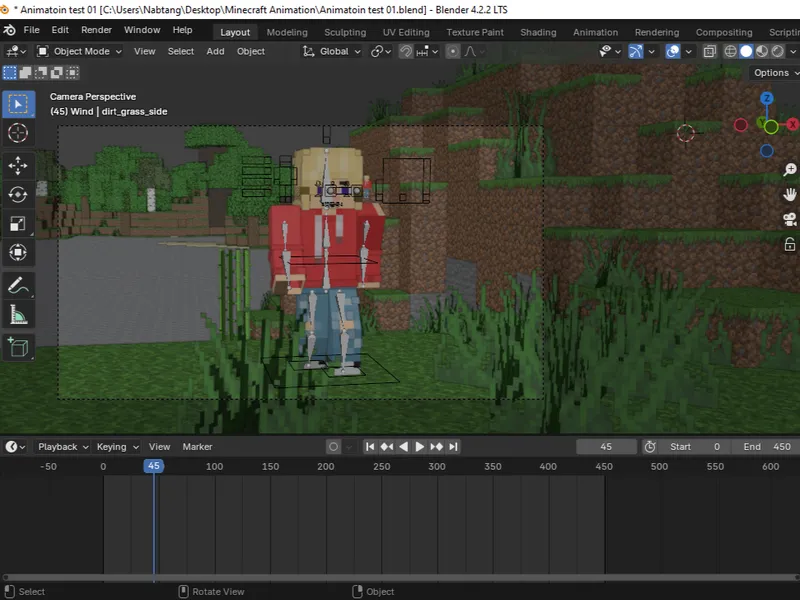Pick the Measure tool

18,315
